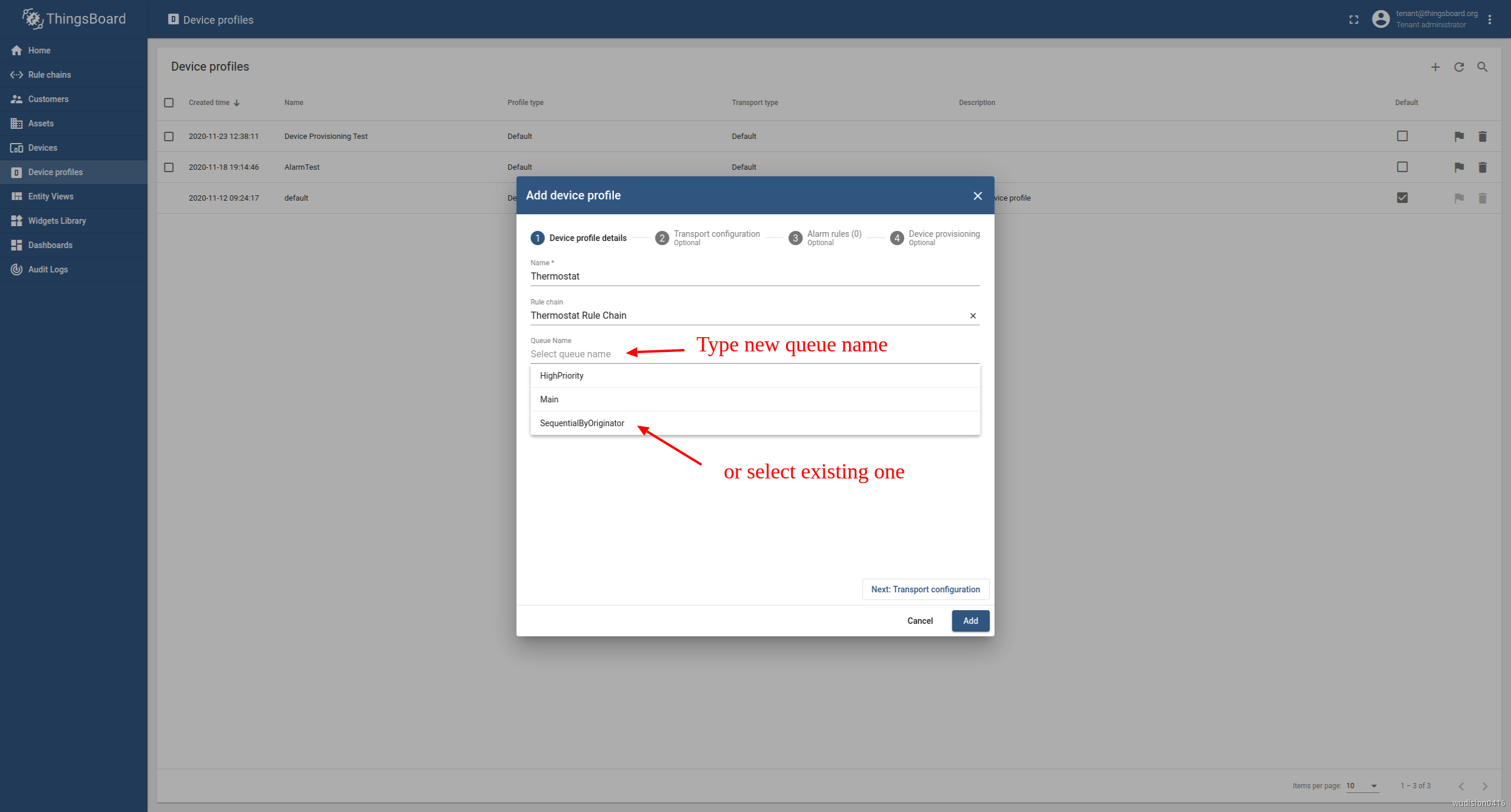Toggle fullscreen mode icon in top bar
The width and height of the screenshot is (1511, 812).
1354,20
